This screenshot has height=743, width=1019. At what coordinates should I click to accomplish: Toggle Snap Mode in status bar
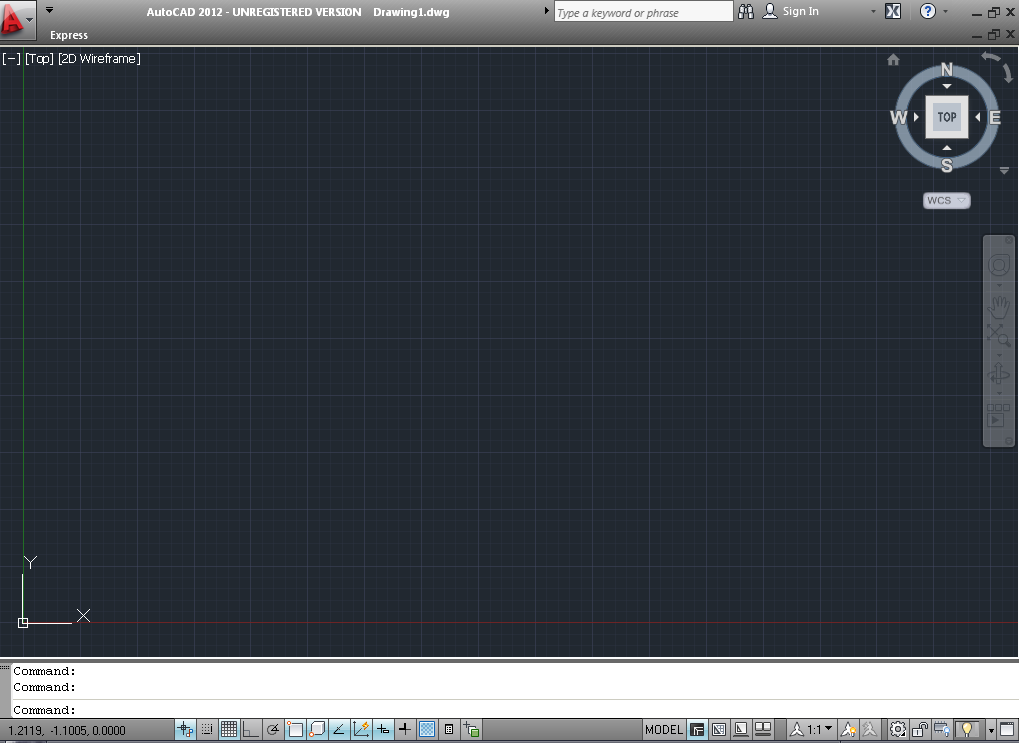(207, 729)
